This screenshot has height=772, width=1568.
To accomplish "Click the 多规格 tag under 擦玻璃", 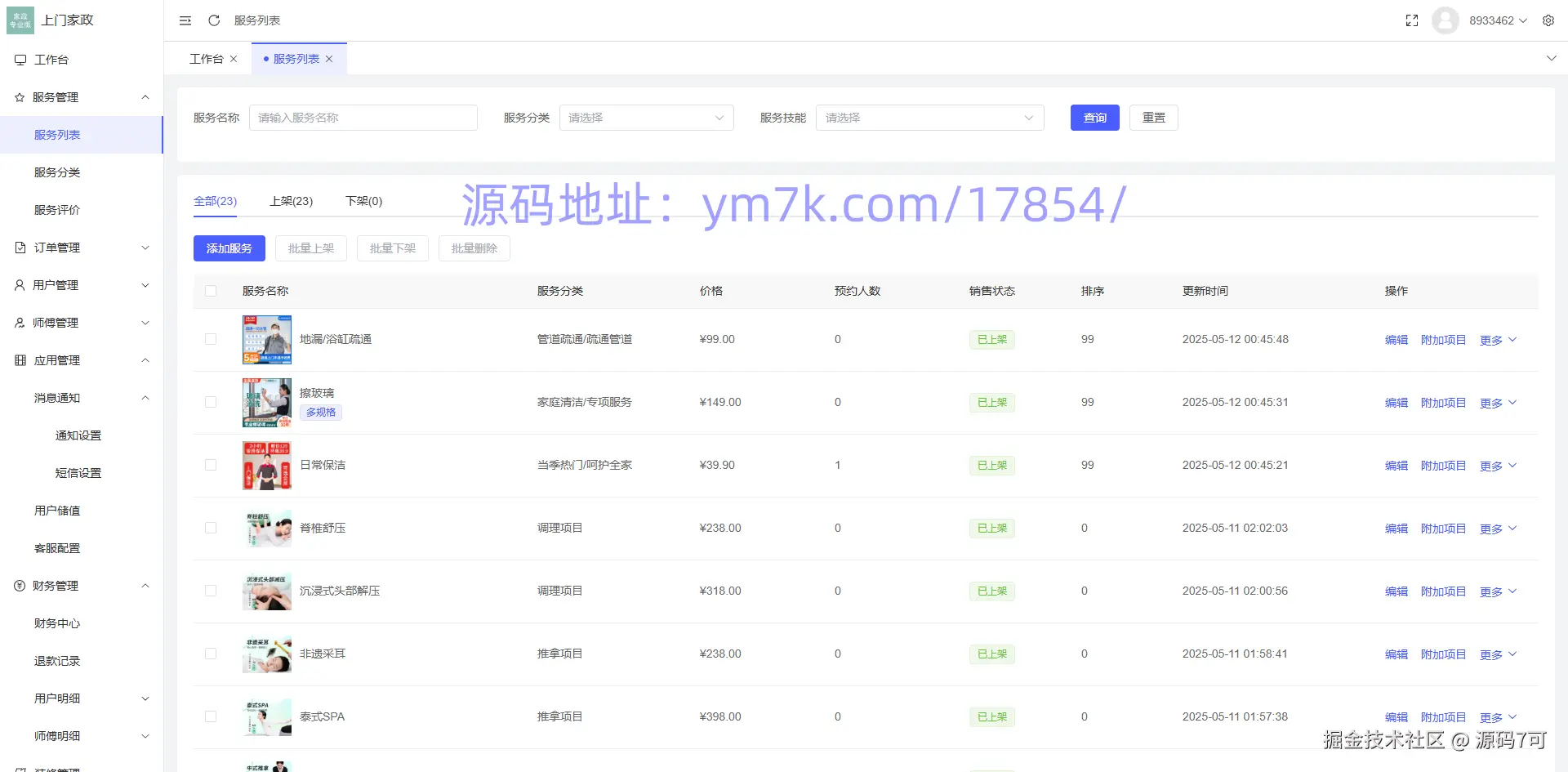I will 321,413.
